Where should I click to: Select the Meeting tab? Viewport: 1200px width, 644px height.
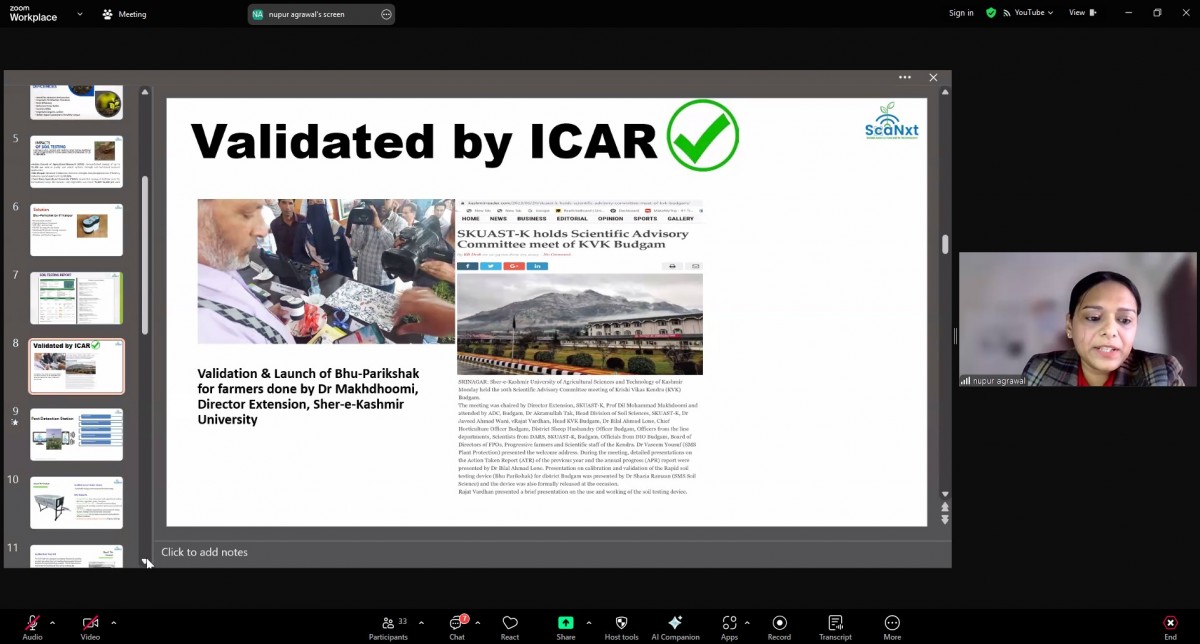point(125,14)
